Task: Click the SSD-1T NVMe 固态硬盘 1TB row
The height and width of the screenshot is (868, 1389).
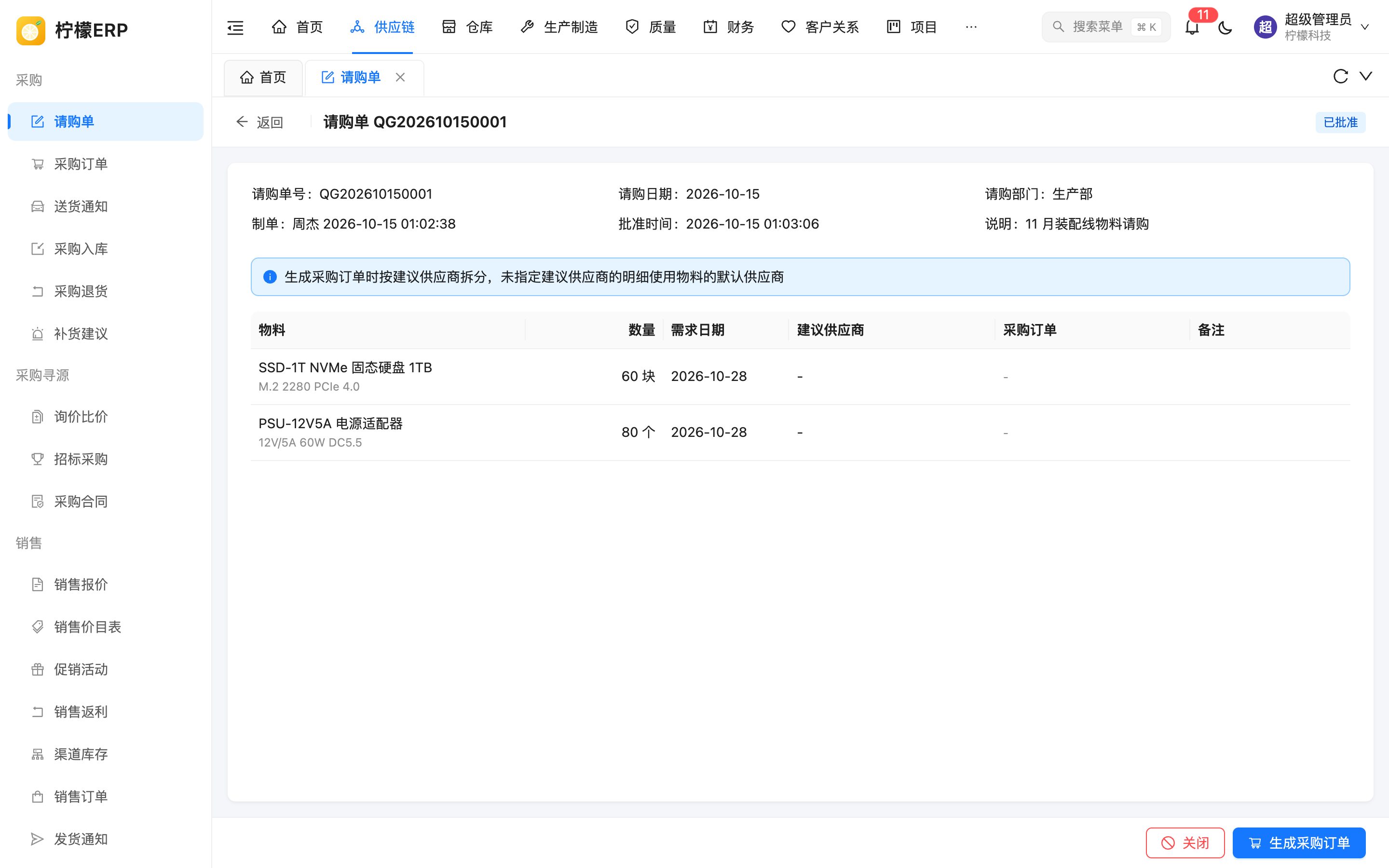Action: 800,377
